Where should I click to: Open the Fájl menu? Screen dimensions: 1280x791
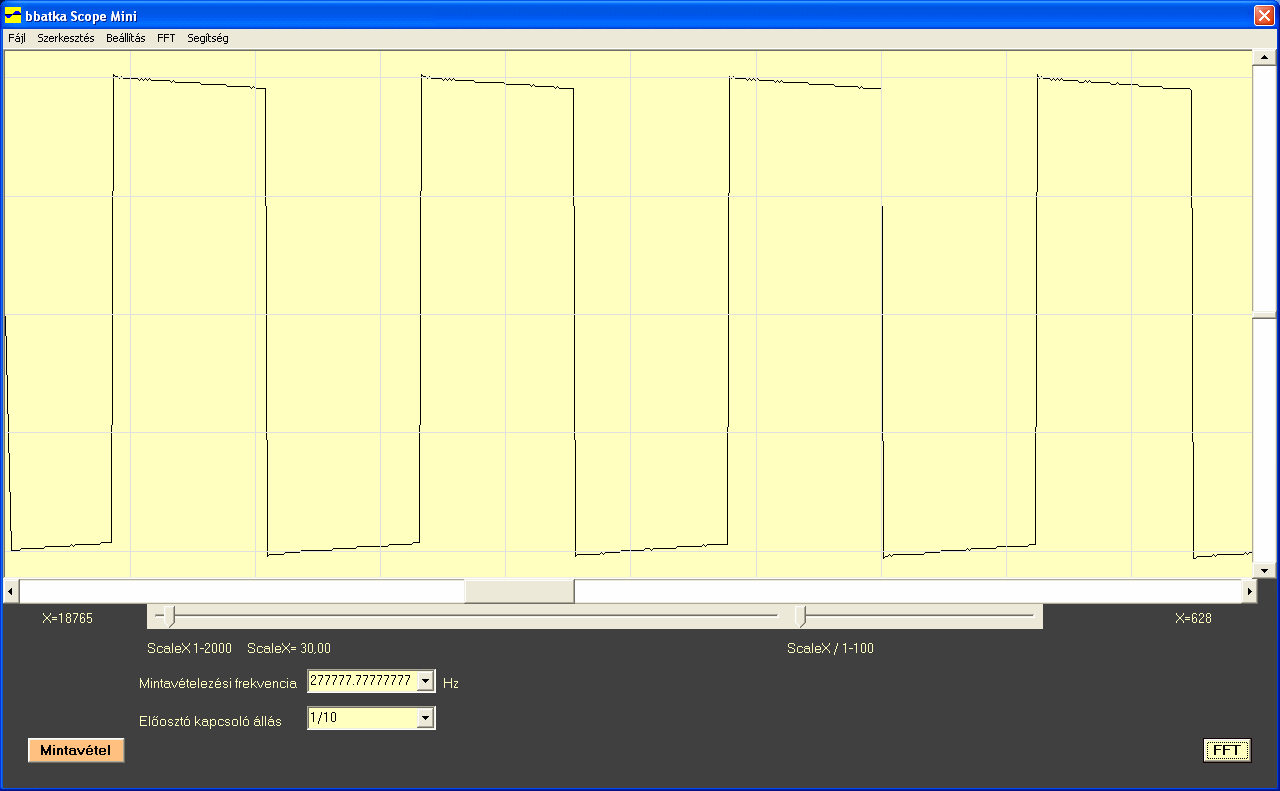(17, 38)
